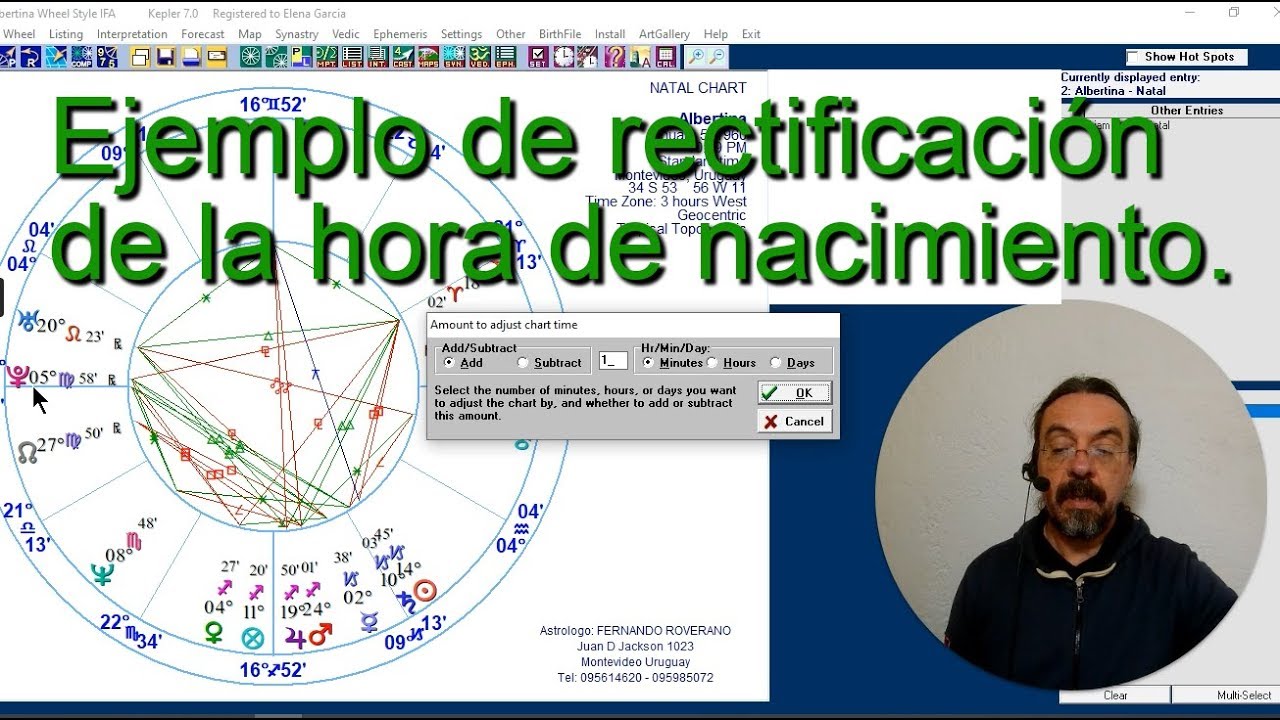Screen dimensions: 1280x720
Task: Select the Minutes radio button
Action: coord(648,362)
